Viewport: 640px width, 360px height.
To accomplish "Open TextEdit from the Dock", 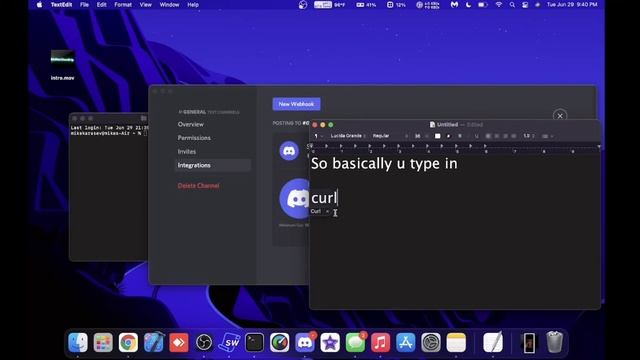I will click(493, 342).
